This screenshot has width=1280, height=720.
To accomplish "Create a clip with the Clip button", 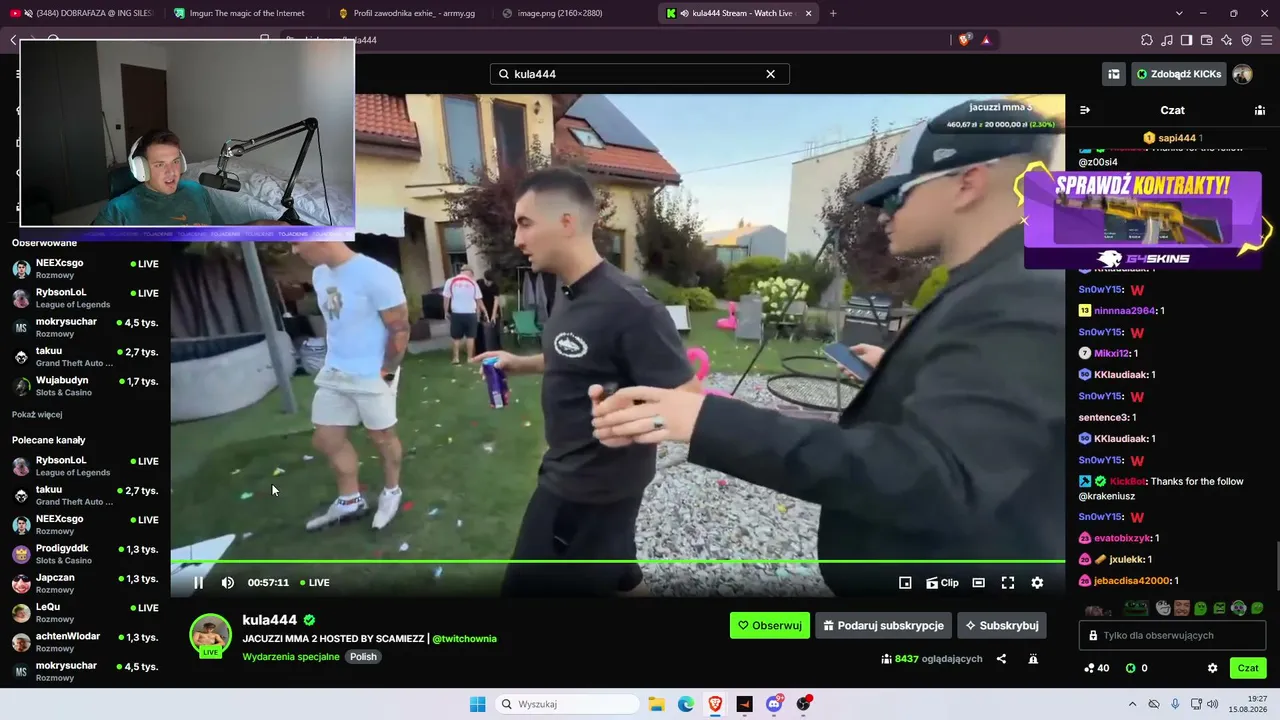I will pos(942,583).
